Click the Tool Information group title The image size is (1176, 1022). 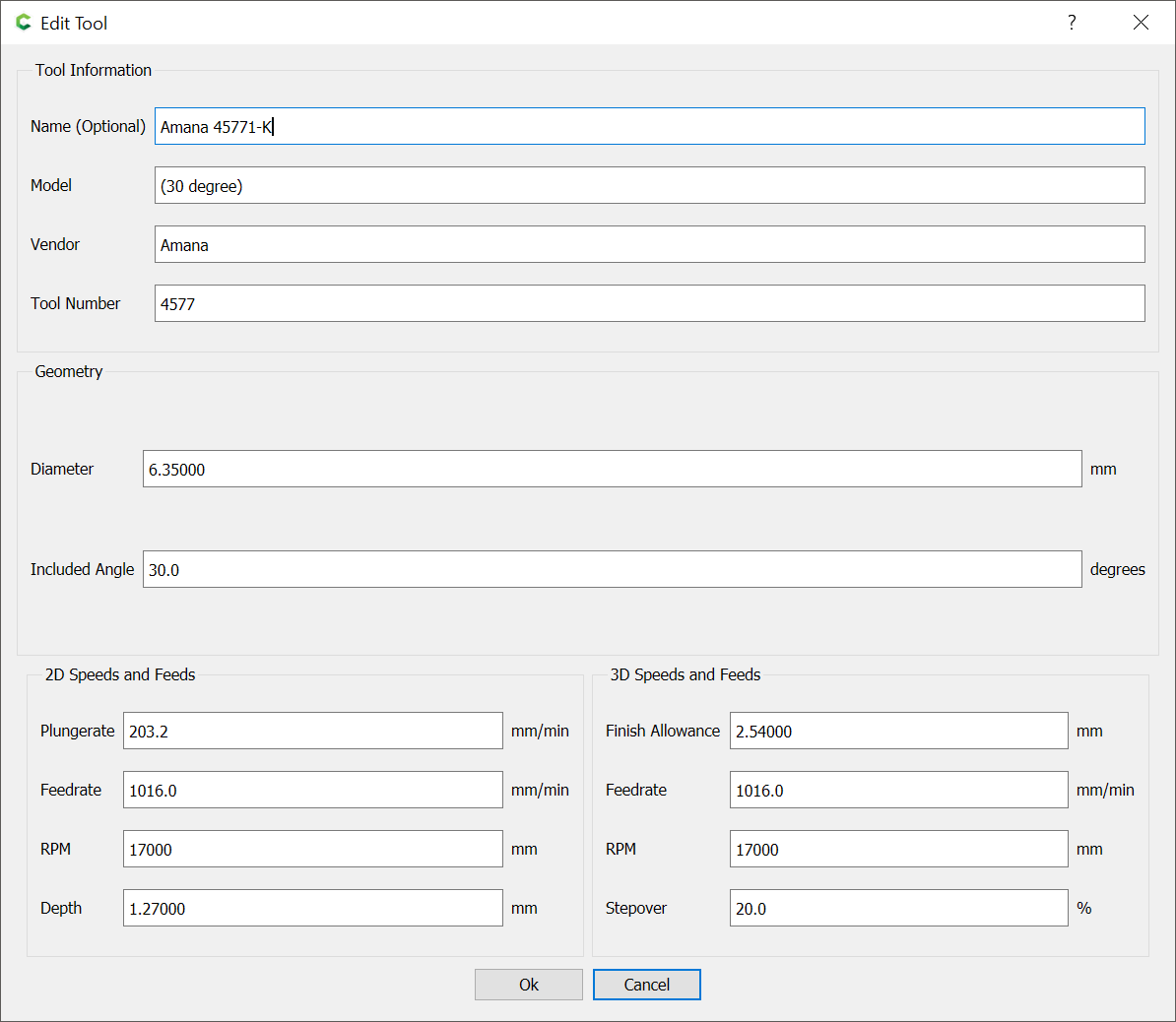click(93, 70)
